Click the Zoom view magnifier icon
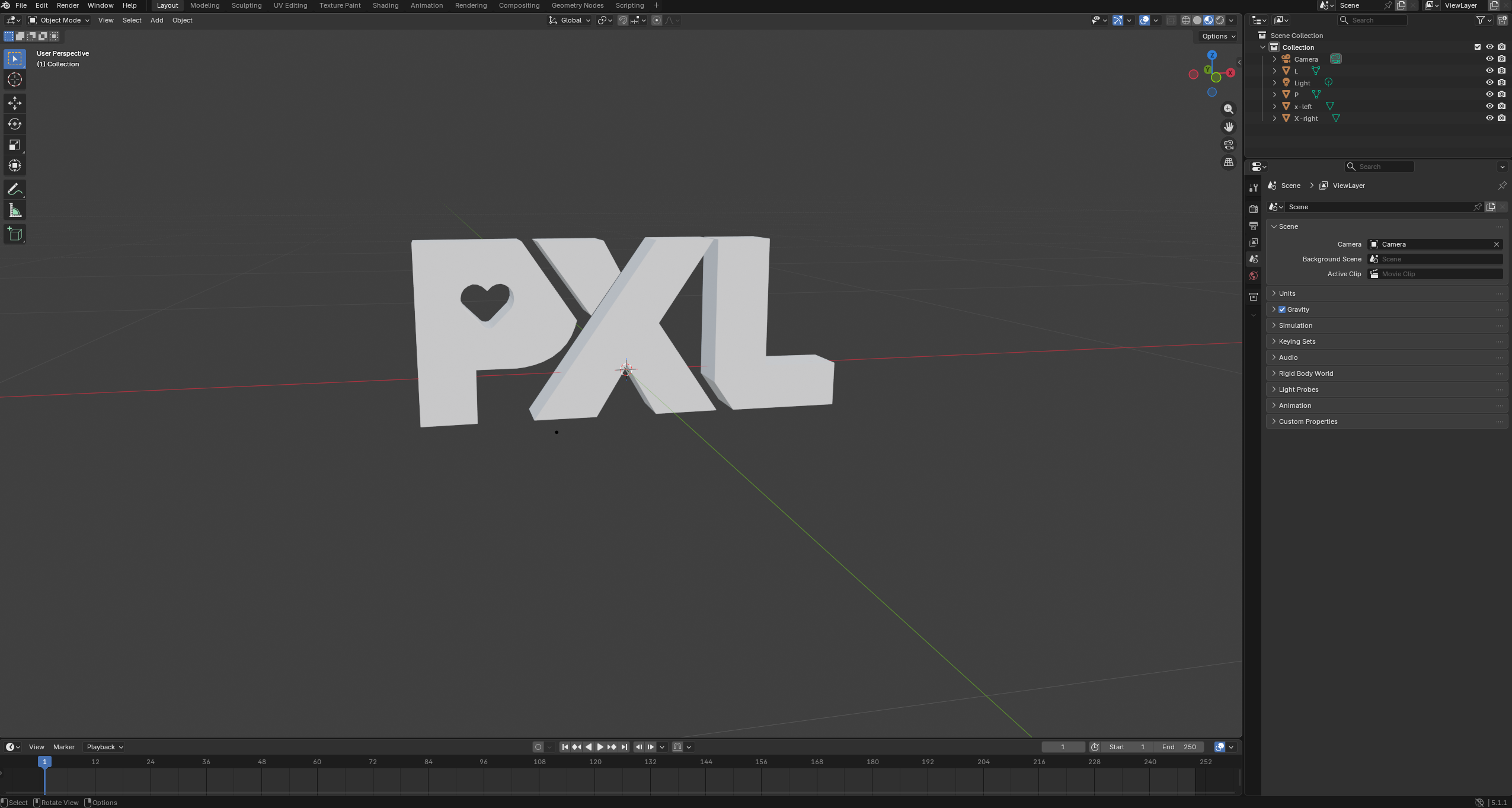The height and width of the screenshot is (808, 1512). click(x=1229, y=109)
